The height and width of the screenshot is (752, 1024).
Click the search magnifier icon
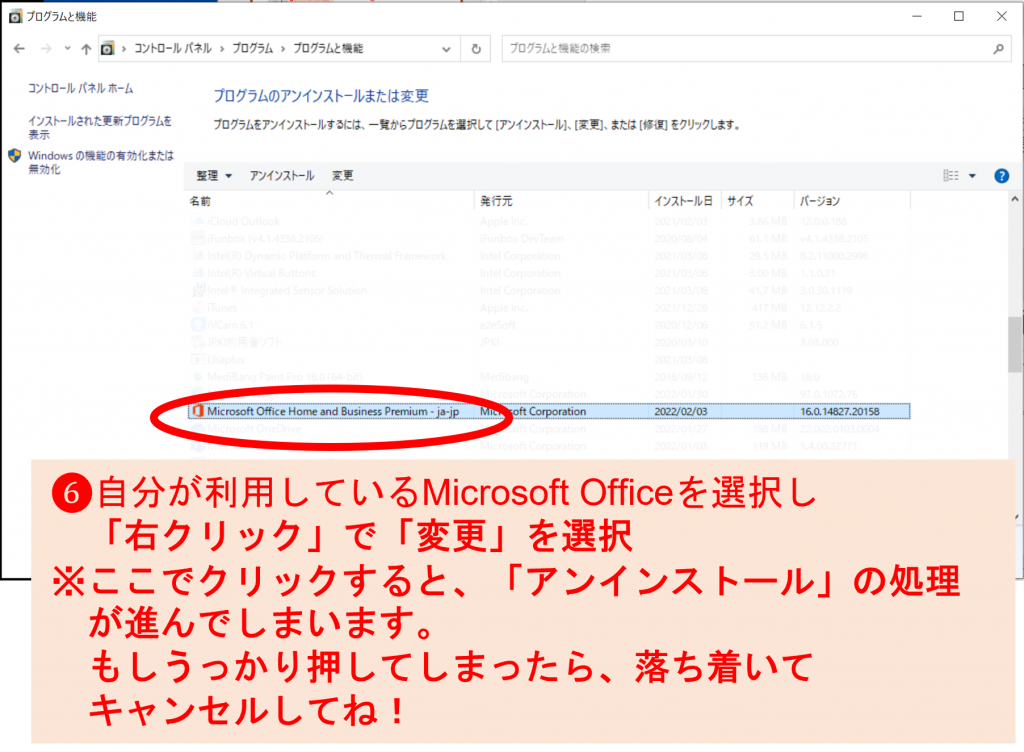(998, 48)
